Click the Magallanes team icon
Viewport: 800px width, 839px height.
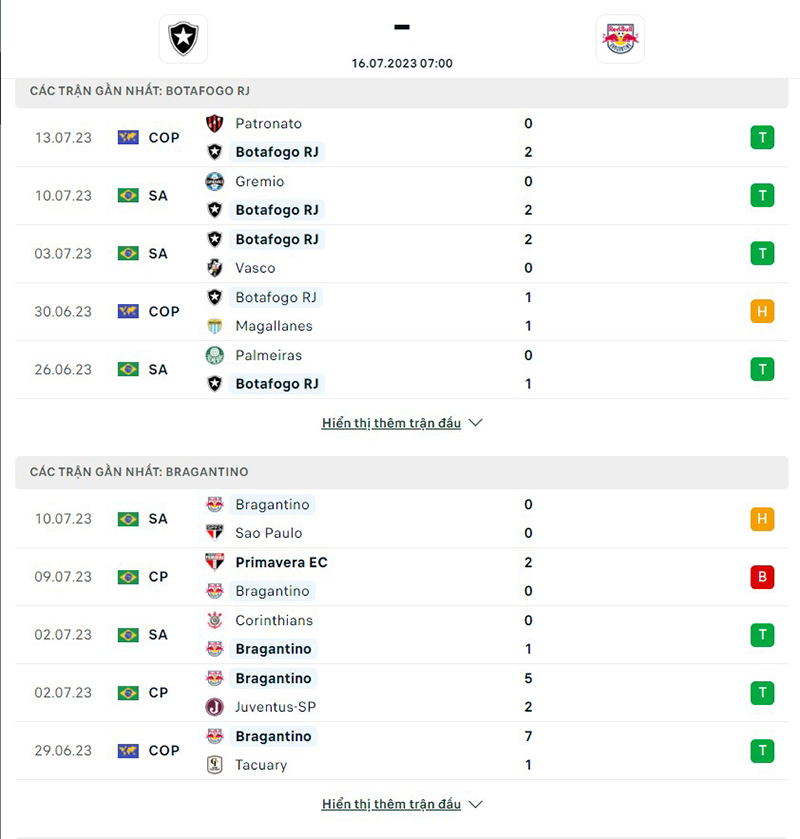click(214, 326)
